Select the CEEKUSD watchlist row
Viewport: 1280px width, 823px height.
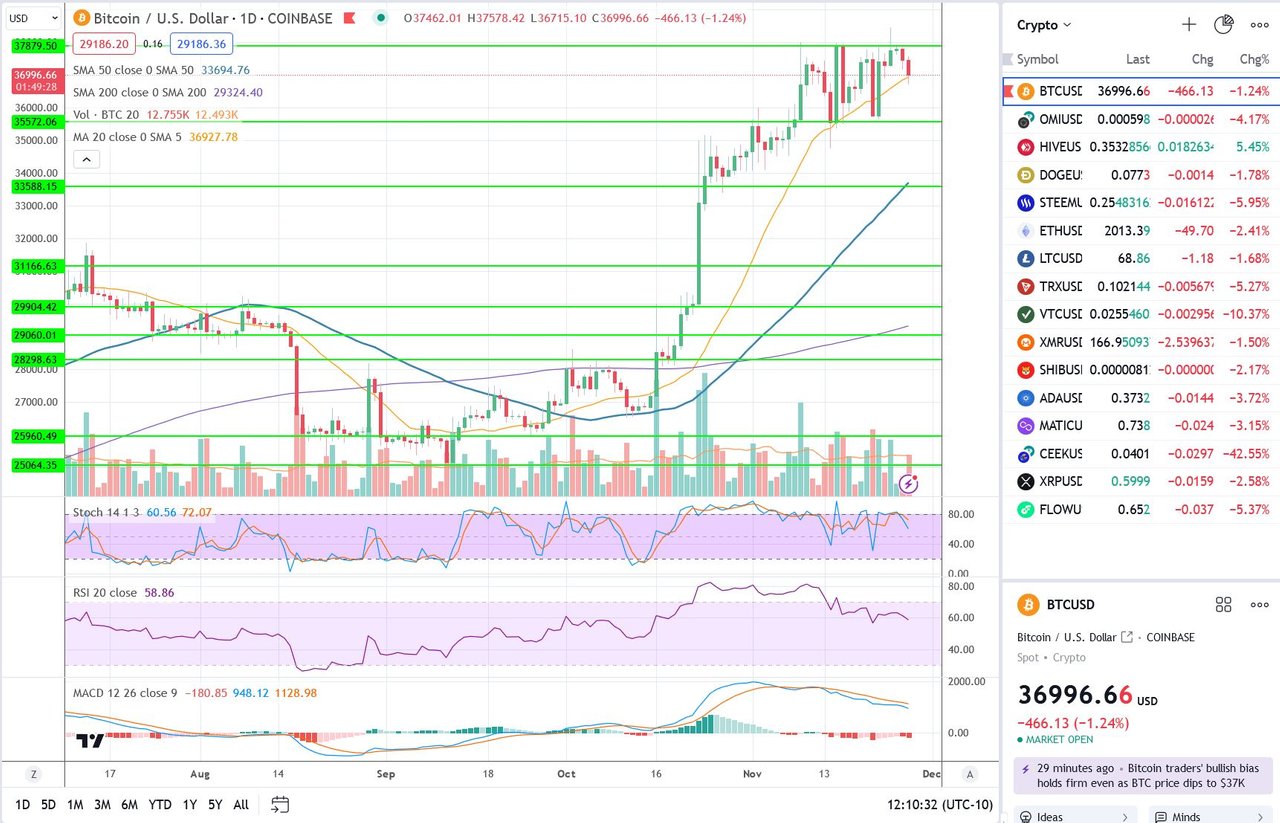[x=1141, y=454]
